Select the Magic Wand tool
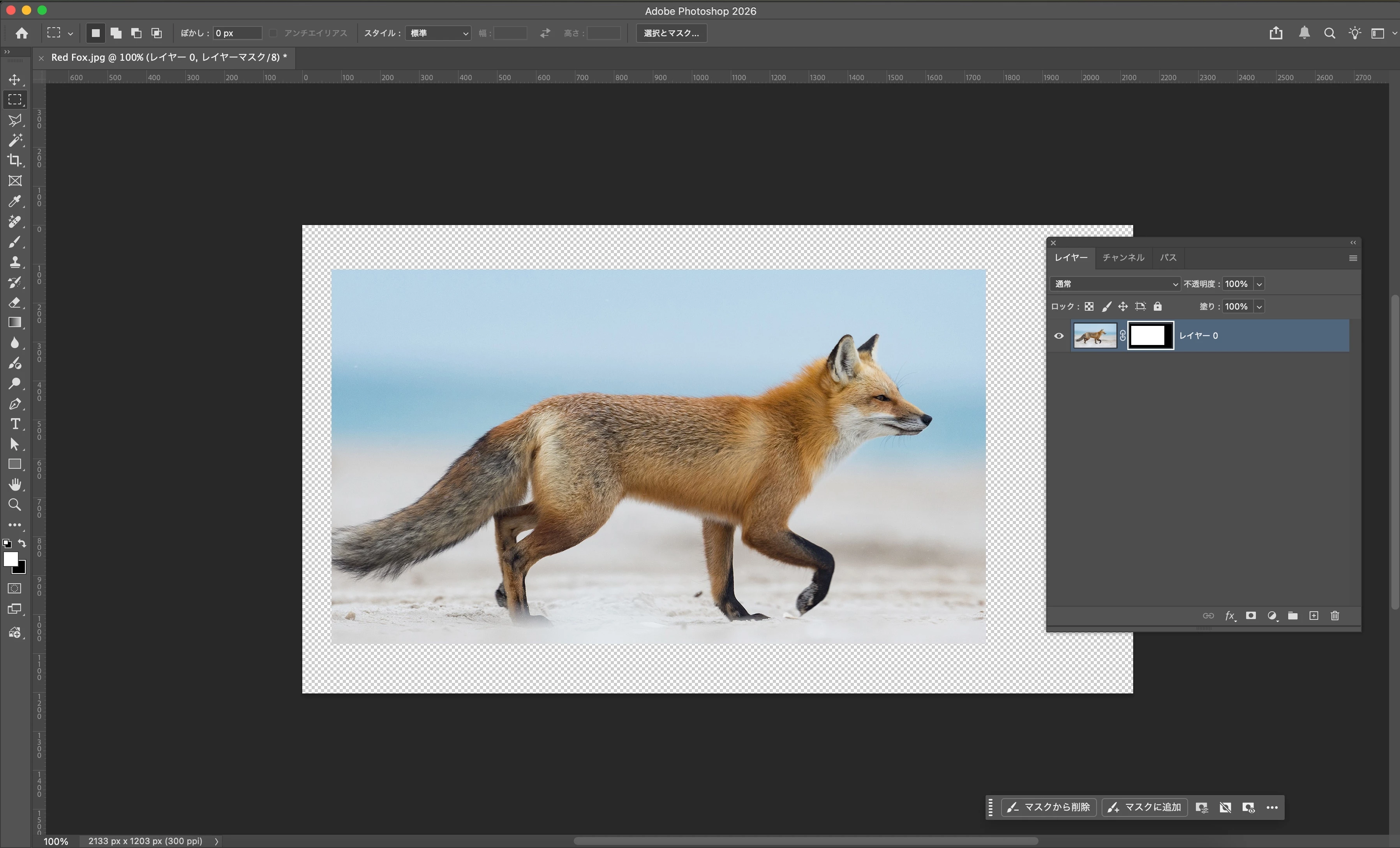The width and height of the screenshot is (1400, 848). tap(15, 140)
